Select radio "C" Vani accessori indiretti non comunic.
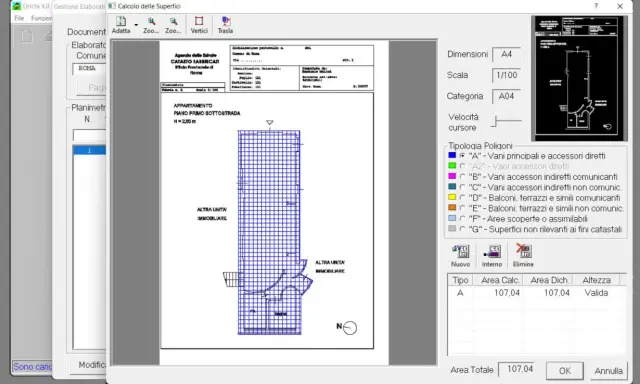Viewport: 640px width, 384px height. [x=462, y=187]
